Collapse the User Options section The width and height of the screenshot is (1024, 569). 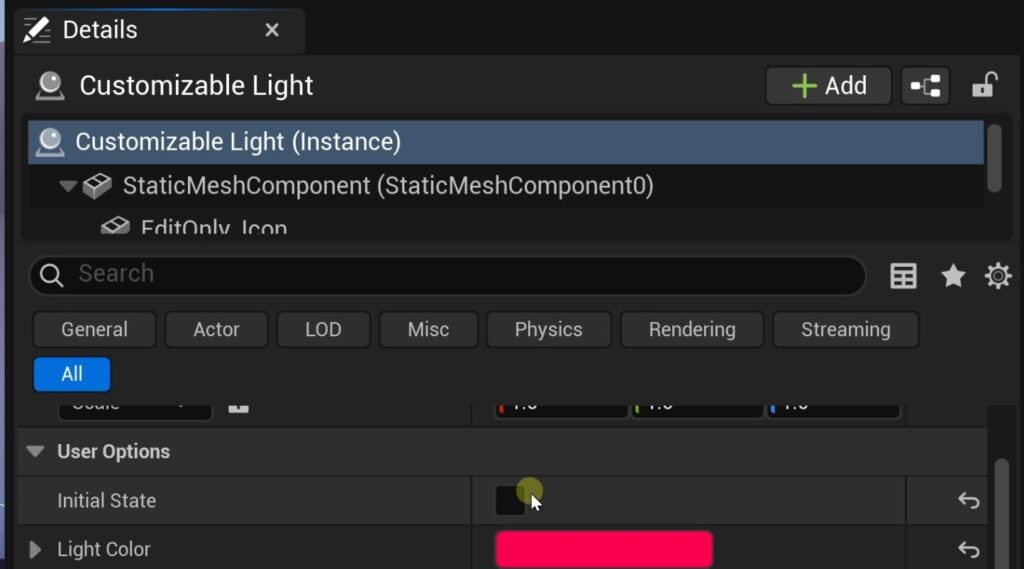[x=36, y=452]
